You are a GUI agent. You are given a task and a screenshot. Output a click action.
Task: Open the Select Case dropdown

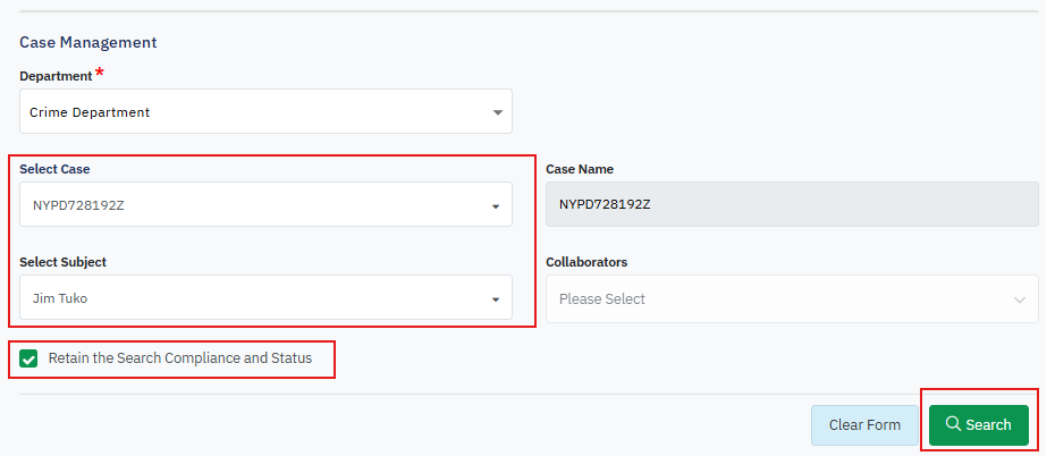coord(265,205)
